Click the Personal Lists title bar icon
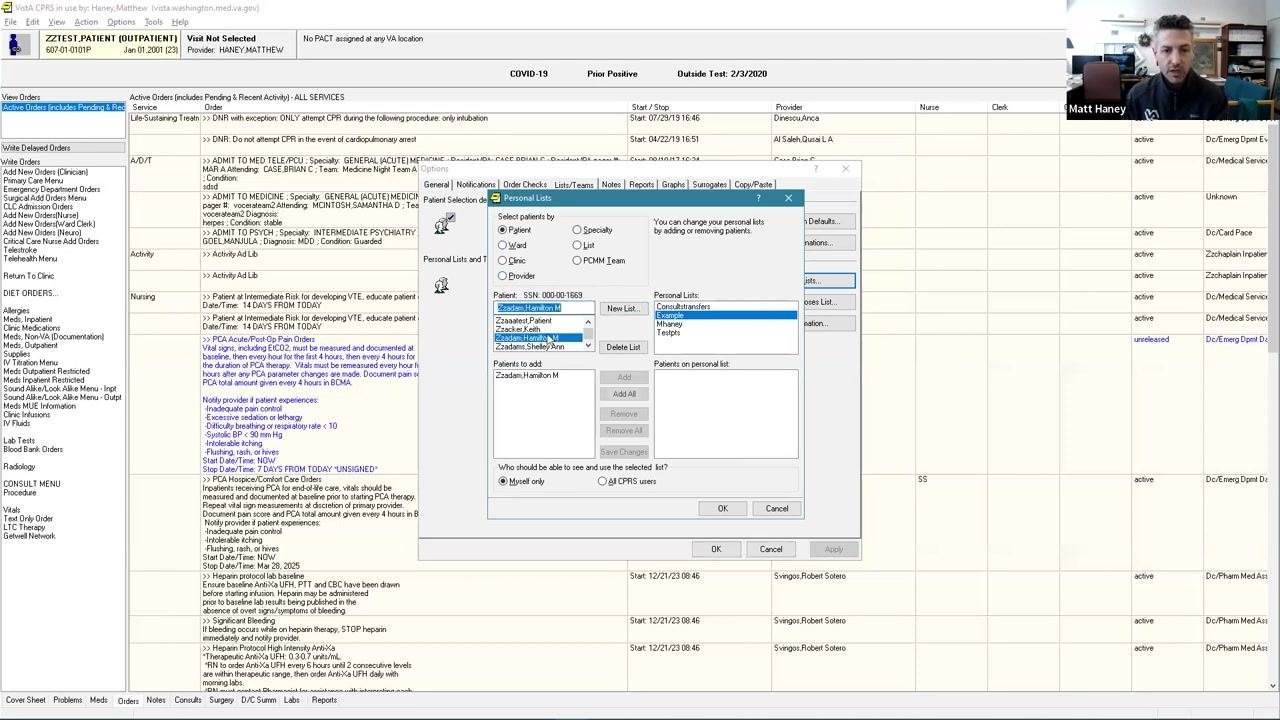The height and width of the screenshot is (720, 1280). [496, 198]
